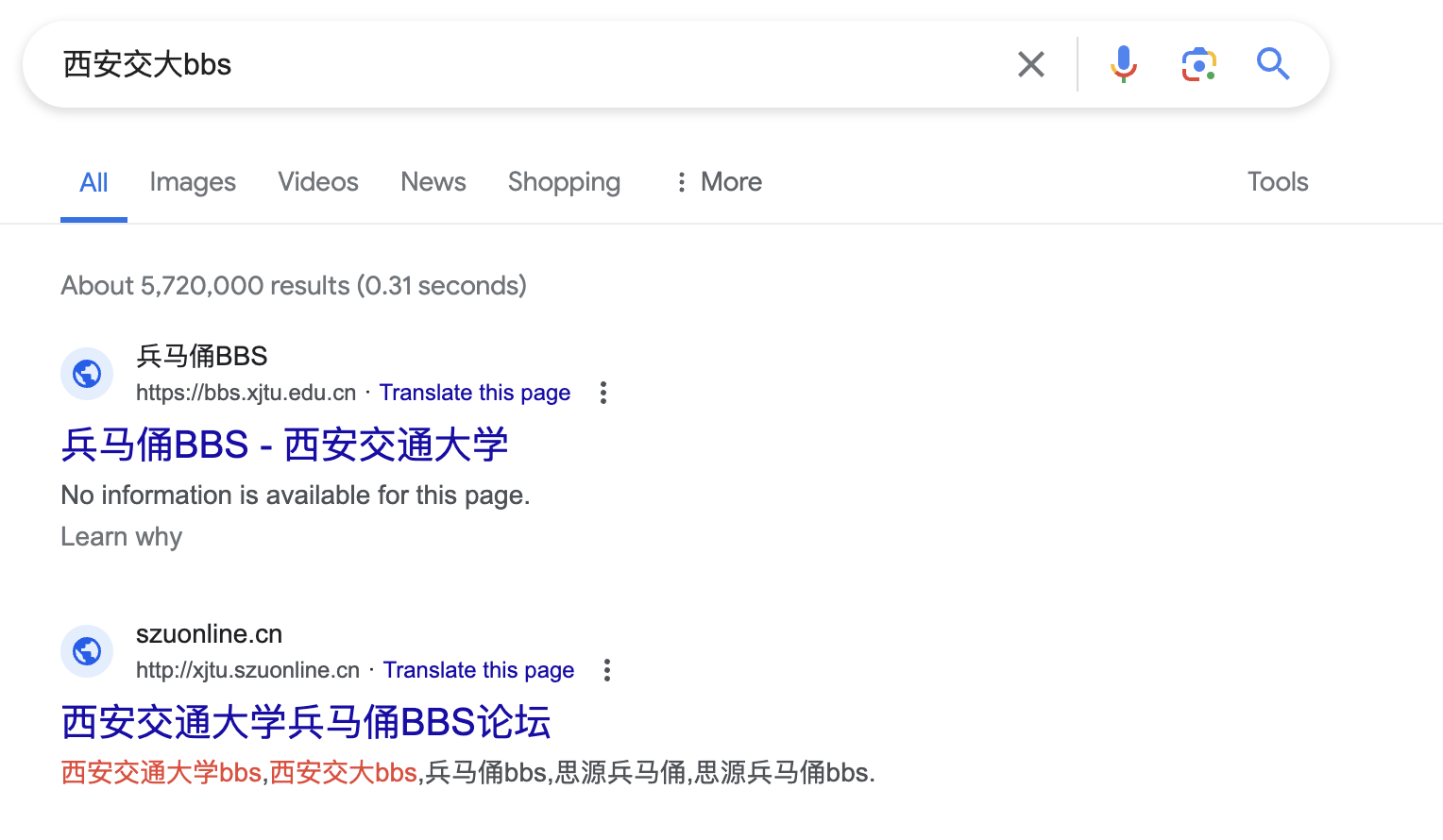The width and height of the screenshot is (1443, 840).
Task: Expand the More search categories menu
Action: (x=720, y=182)
